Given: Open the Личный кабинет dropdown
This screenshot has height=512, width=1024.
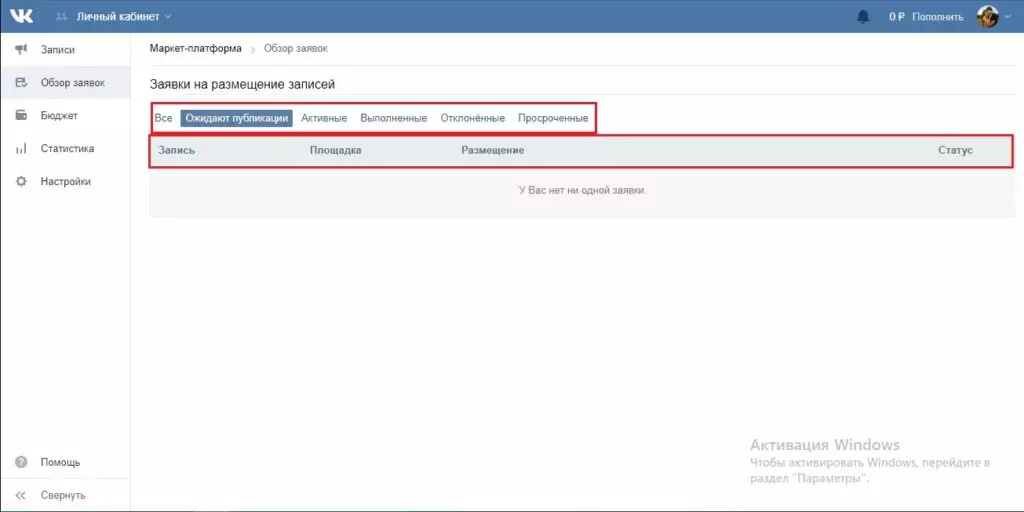Looking at the screenshot, I should pyautogui.click(x=123, y=17).
